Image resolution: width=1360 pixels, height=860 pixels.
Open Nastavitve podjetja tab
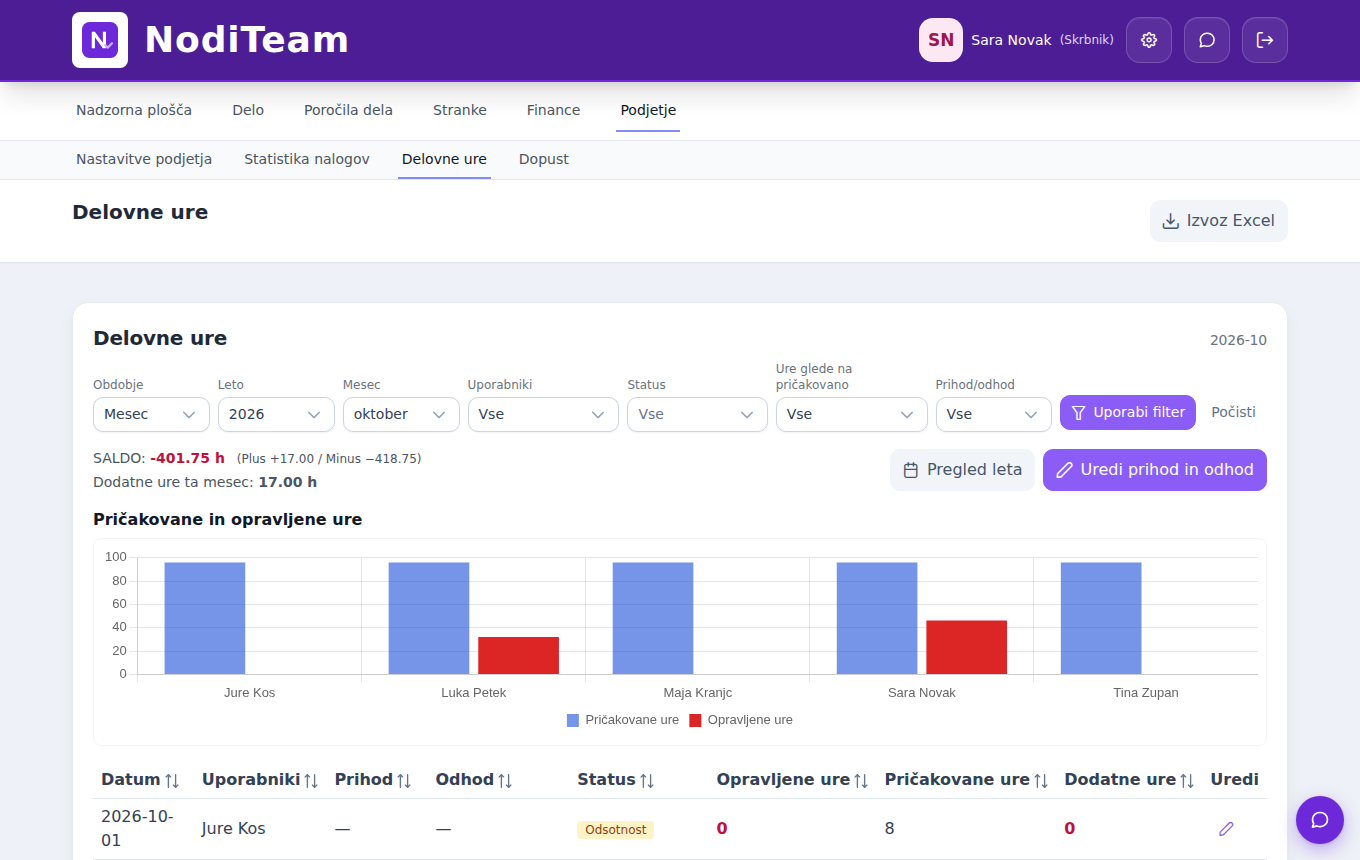pyautogui.click(x=144, y=159)
